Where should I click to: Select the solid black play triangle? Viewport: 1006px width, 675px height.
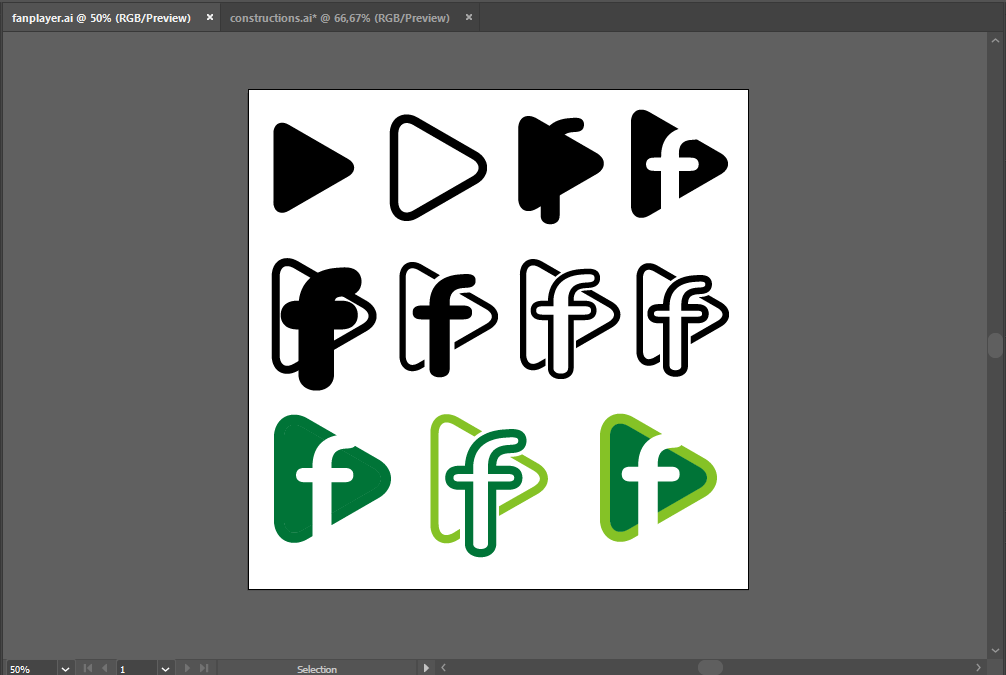[313, 167]
